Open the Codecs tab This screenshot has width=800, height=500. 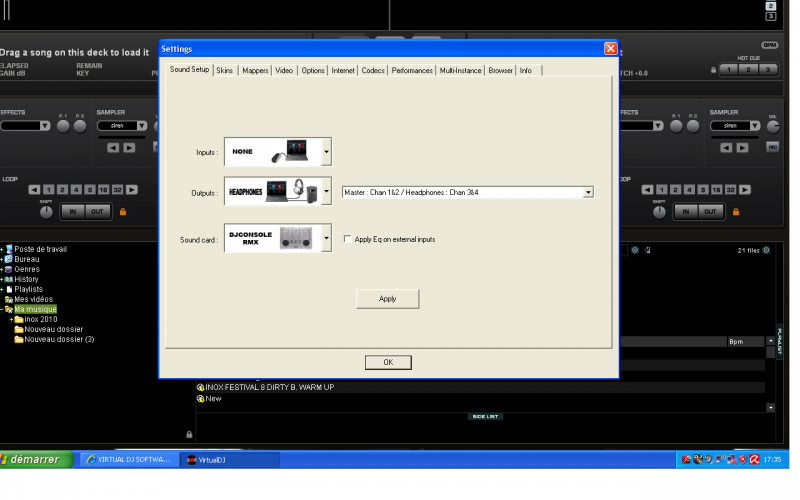click(373, 71)
